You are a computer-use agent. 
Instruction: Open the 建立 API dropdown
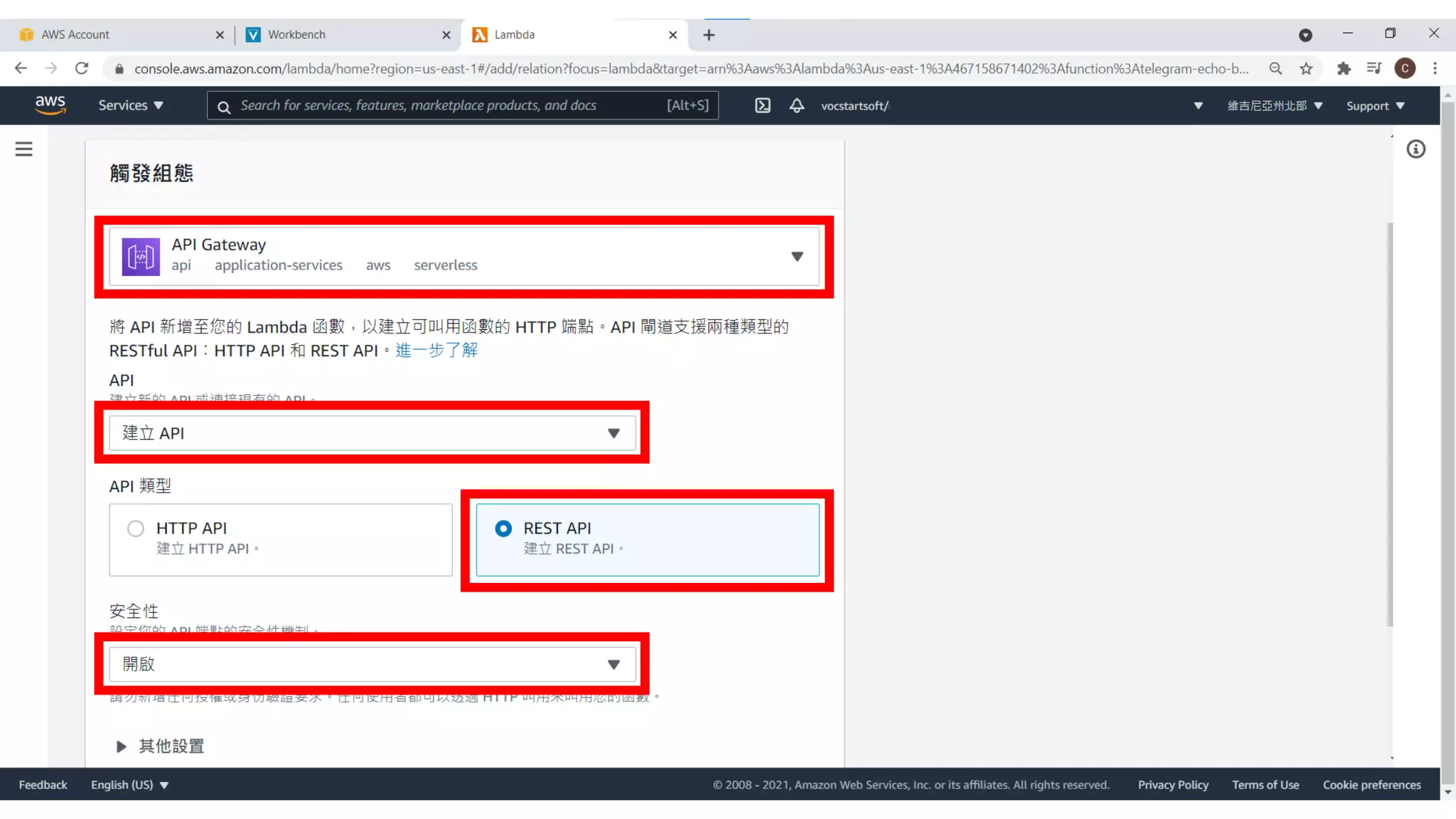(372, 433)
